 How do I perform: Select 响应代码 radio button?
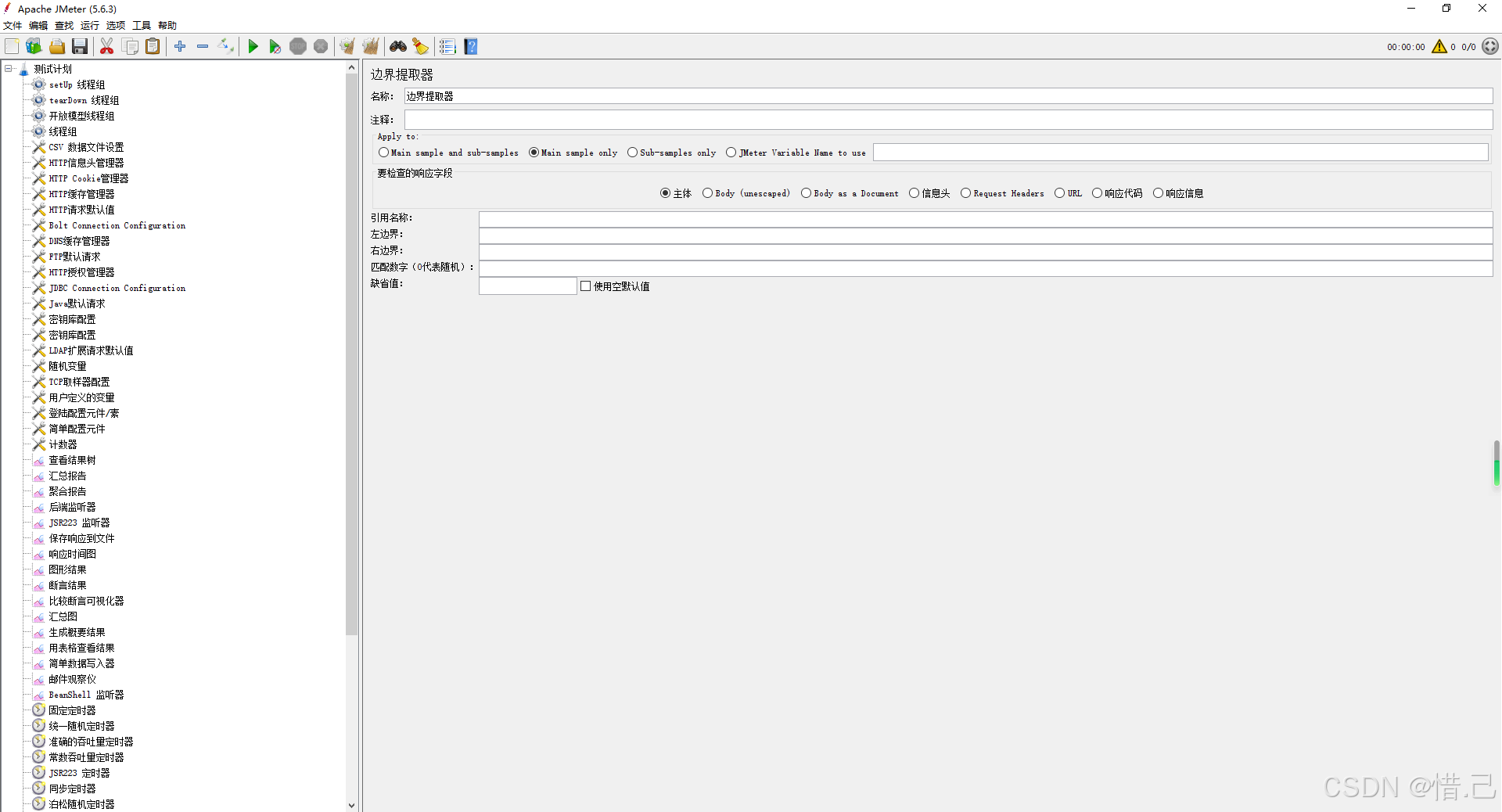(1117, 193)
